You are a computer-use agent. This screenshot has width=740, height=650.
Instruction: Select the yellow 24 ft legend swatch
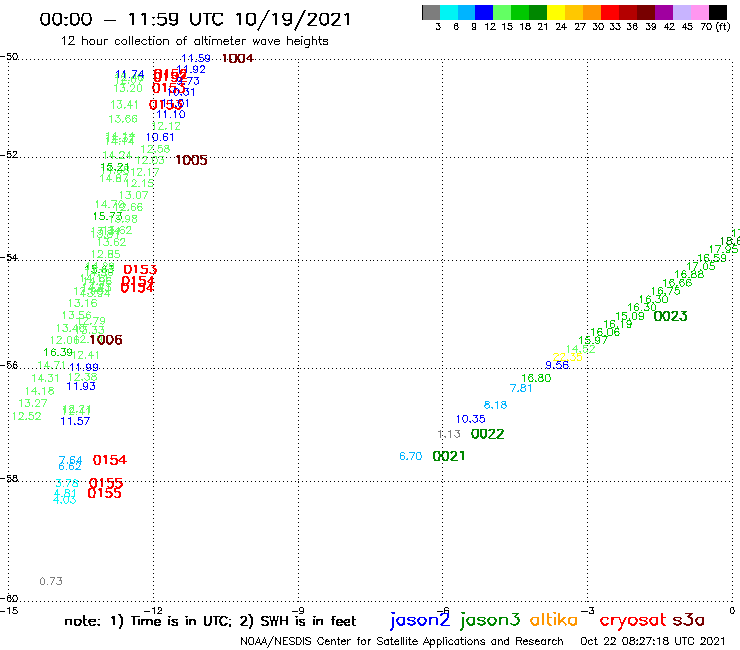click(x=556, y=12)
